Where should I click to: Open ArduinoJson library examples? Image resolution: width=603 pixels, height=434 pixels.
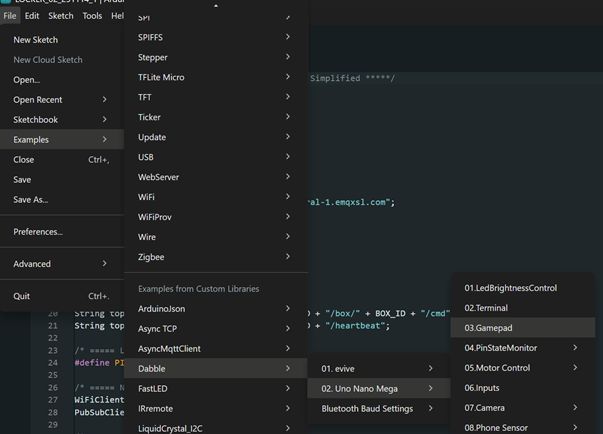pyautogui.click(x=215, y=309)
